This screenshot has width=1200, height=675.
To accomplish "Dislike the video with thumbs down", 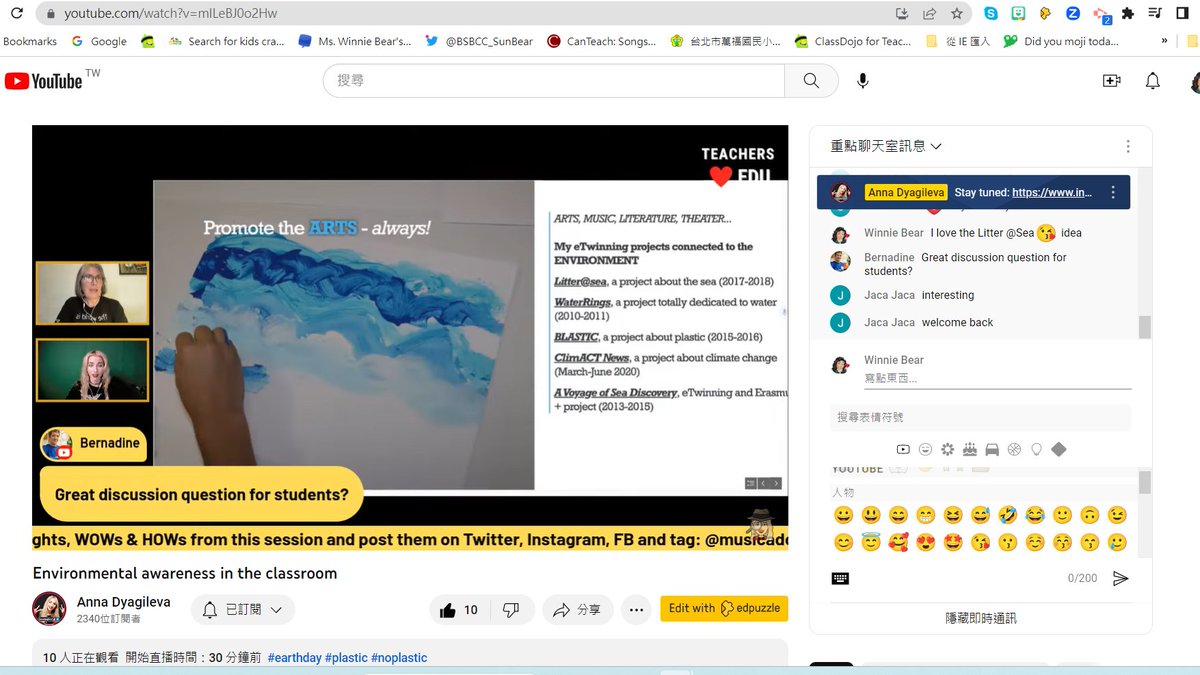I will [x=511, y=609].
